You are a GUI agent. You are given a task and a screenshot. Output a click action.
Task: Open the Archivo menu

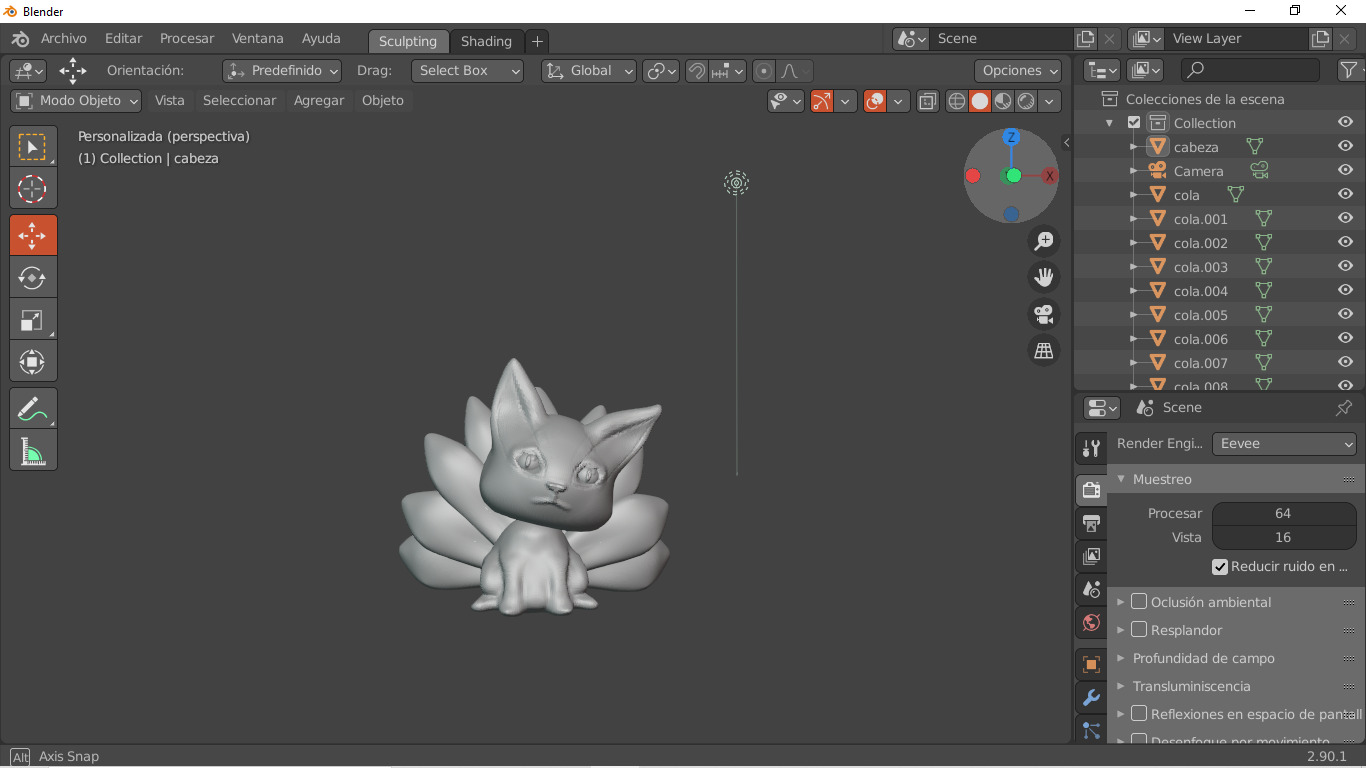(64, 38)
